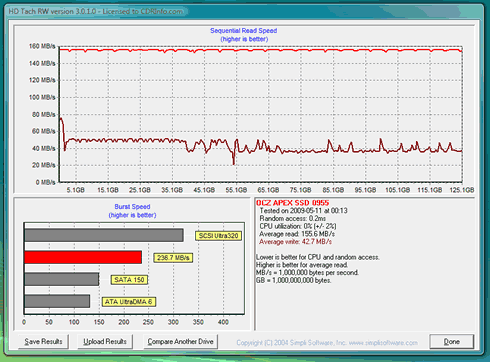
Task: Open Compare Another Drive
Action: pyautogui.click(x=180, y=342)
